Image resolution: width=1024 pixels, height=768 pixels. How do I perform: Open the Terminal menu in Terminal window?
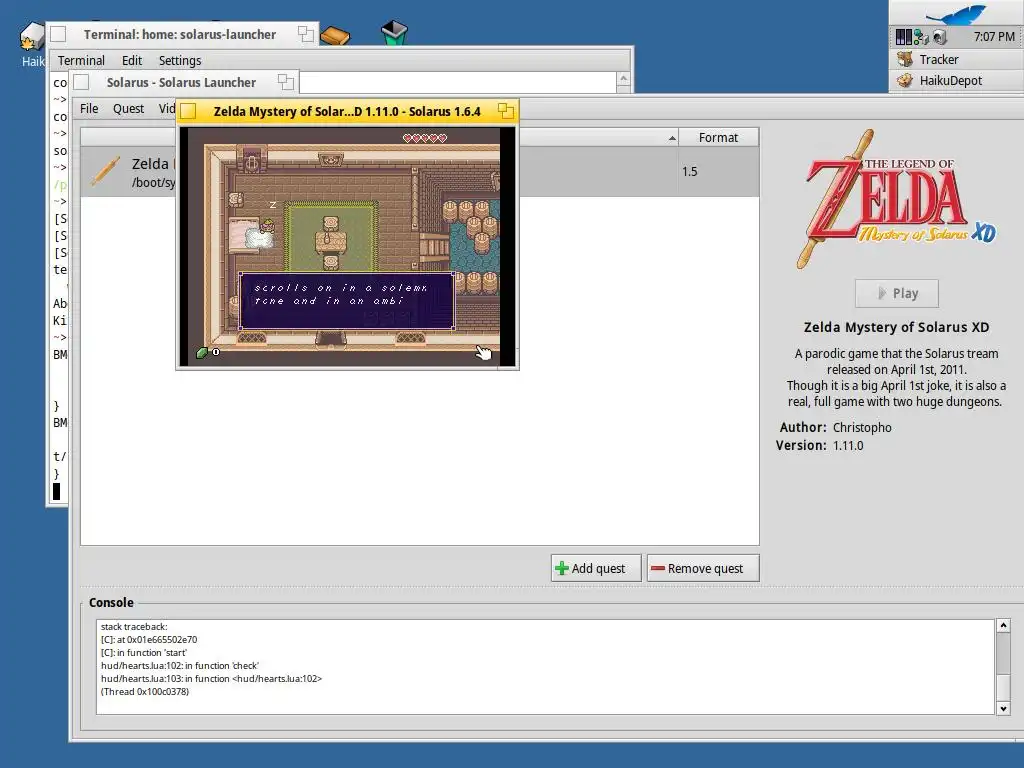pos(81,61)
